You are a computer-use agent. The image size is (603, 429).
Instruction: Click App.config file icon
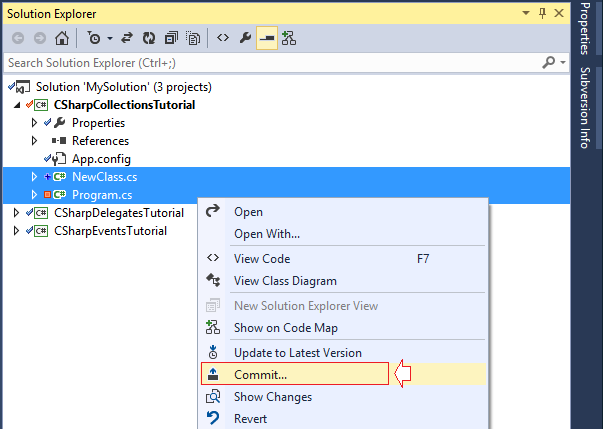pos(60,159)
